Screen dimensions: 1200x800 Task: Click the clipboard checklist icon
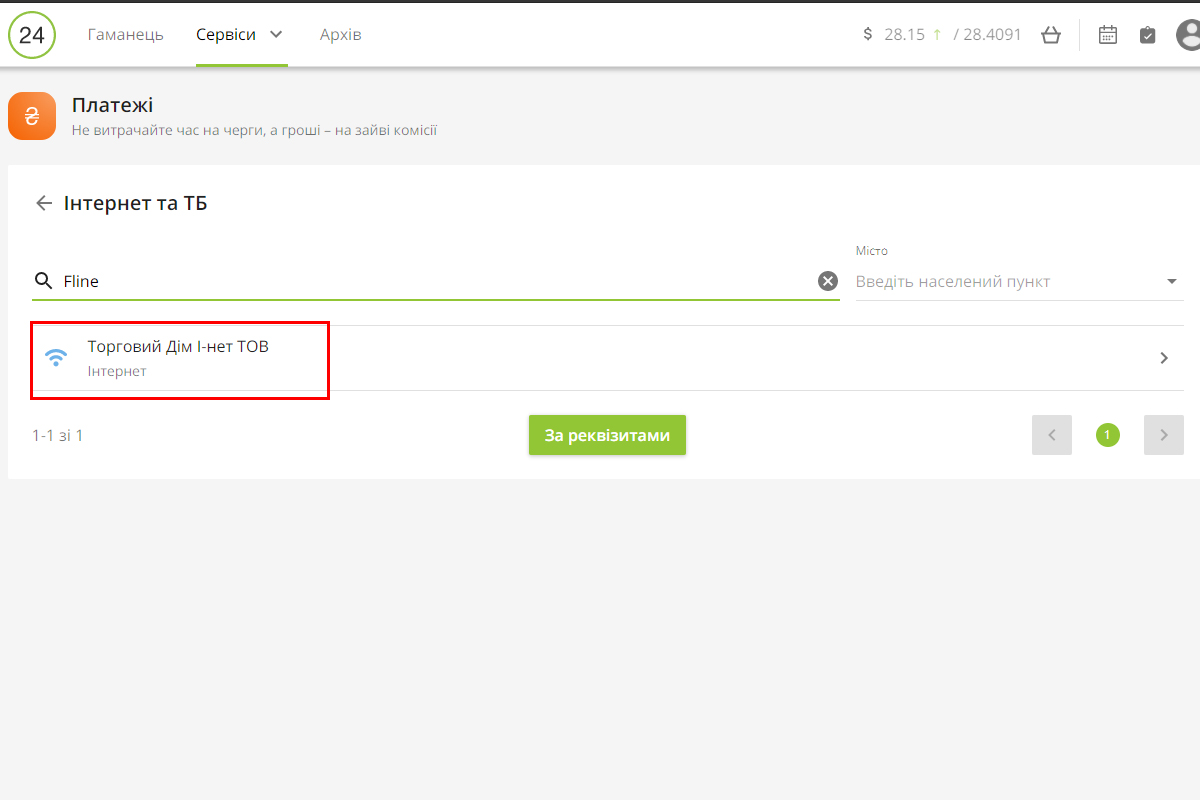(x=1148, y=35)
